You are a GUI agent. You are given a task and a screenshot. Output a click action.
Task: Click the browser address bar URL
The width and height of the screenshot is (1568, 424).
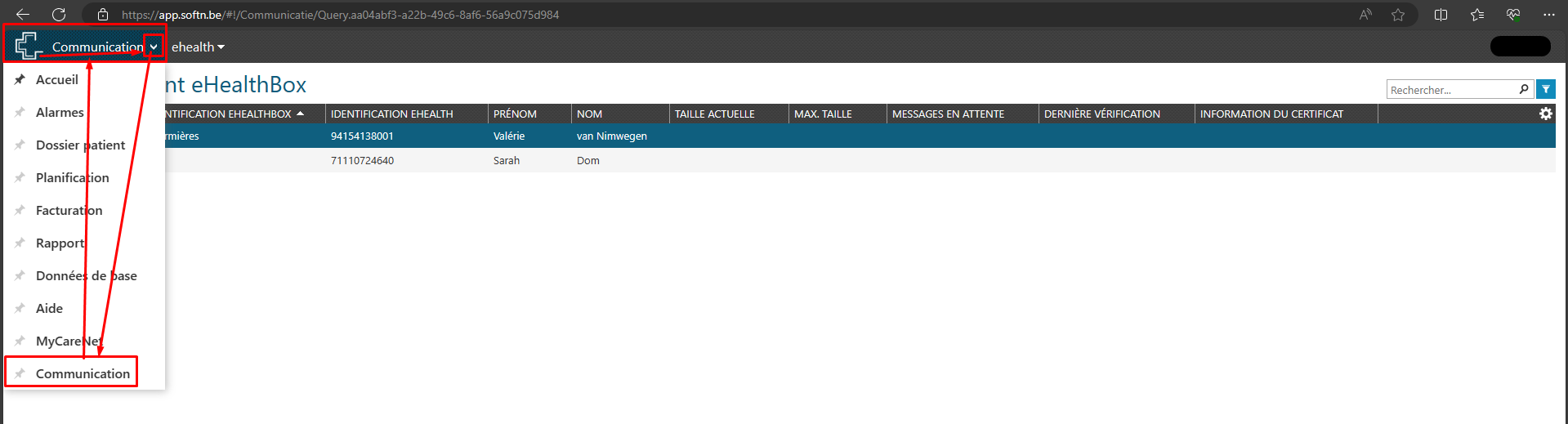pos(340,15)
